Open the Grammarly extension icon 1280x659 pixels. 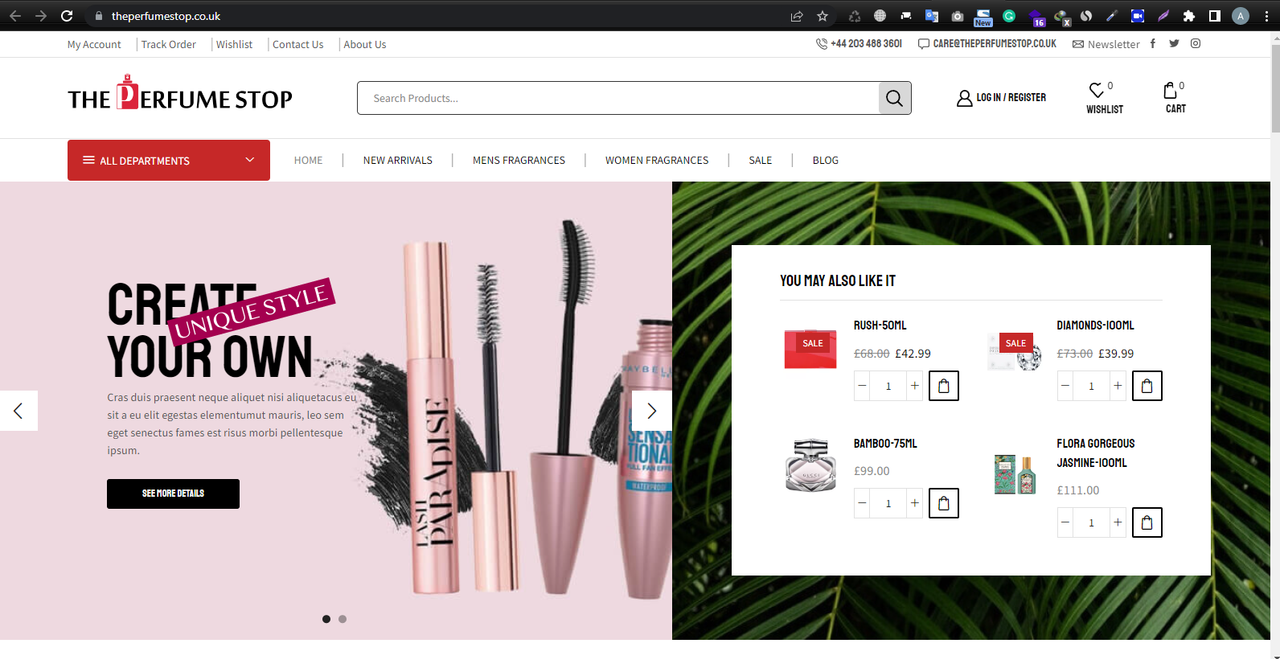click(x=1009, y=16)
